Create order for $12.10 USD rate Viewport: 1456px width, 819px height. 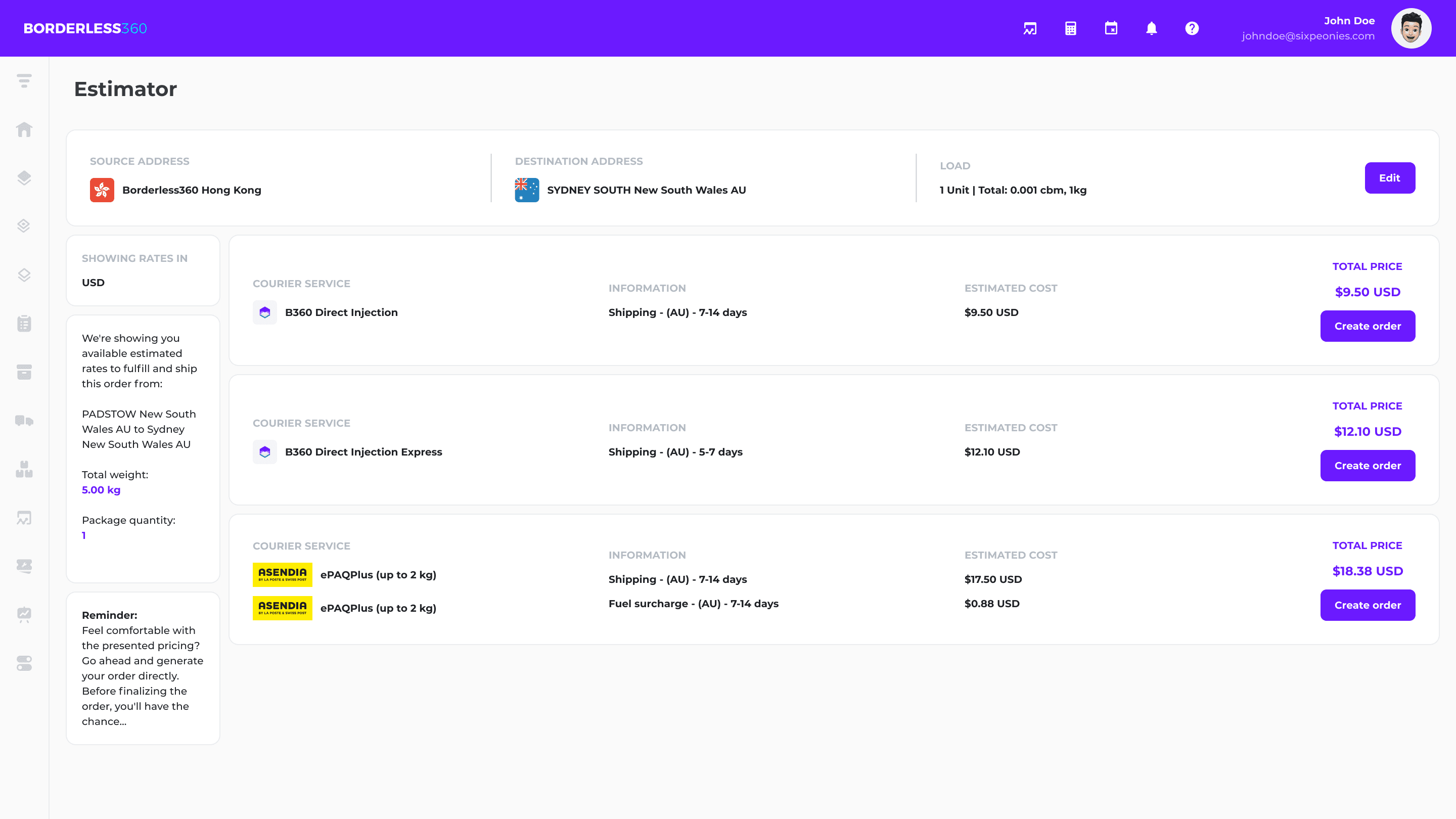click(x=1368, y=466)
